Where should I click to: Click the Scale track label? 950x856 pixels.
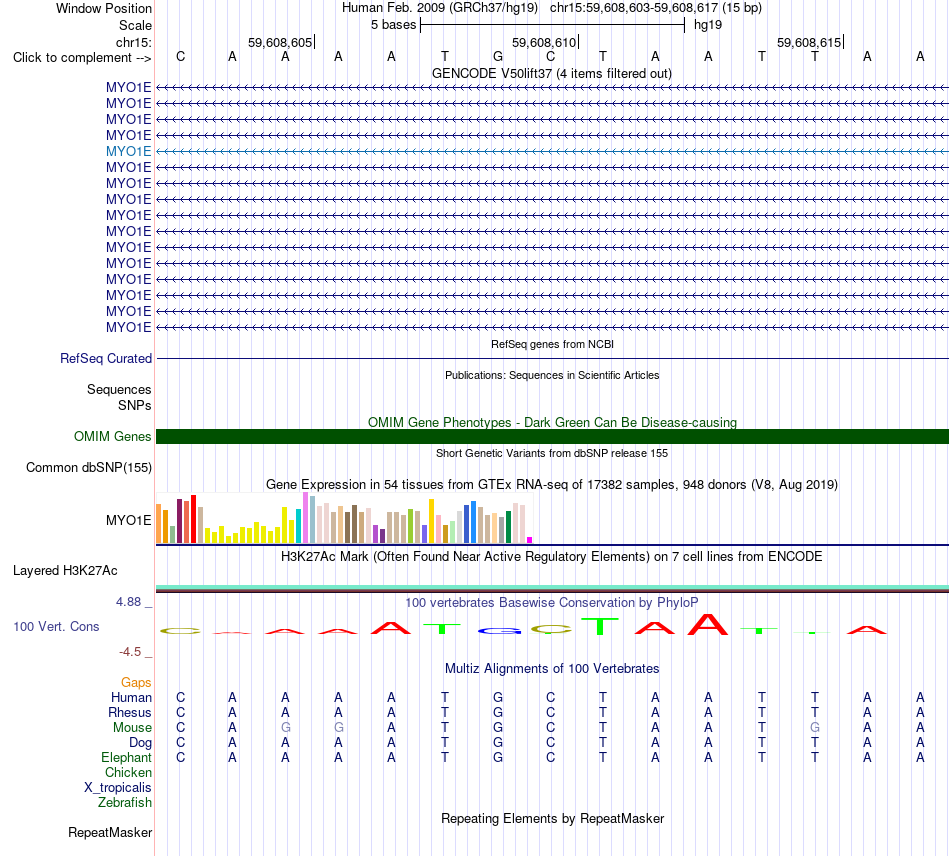pos(135,25)
